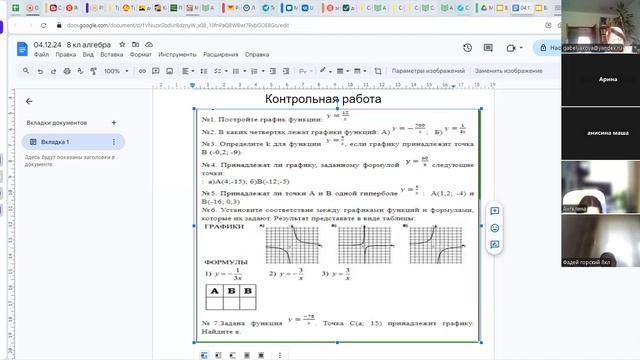Image resolution: width=640 pixels, height=360 pixels.
Task: Start a Meet call via the camera icon
Action: pyautogui.click(x=511, y=48)
